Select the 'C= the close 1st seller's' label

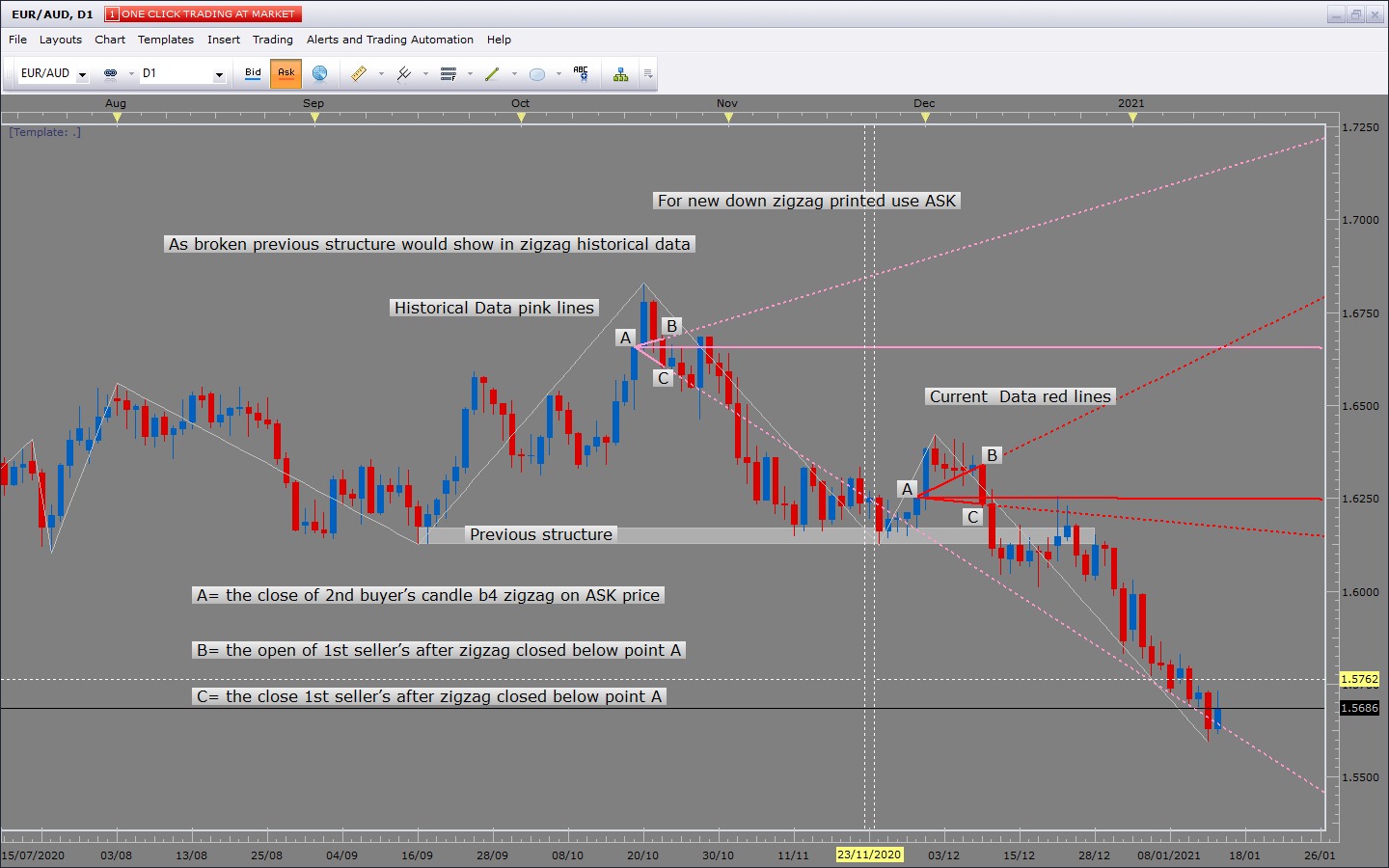click(429, 696)
